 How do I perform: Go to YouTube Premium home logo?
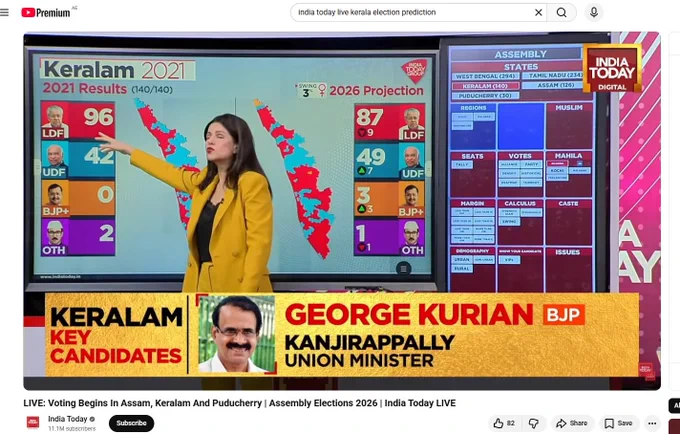pyautogui.click(x=46, y=13)
